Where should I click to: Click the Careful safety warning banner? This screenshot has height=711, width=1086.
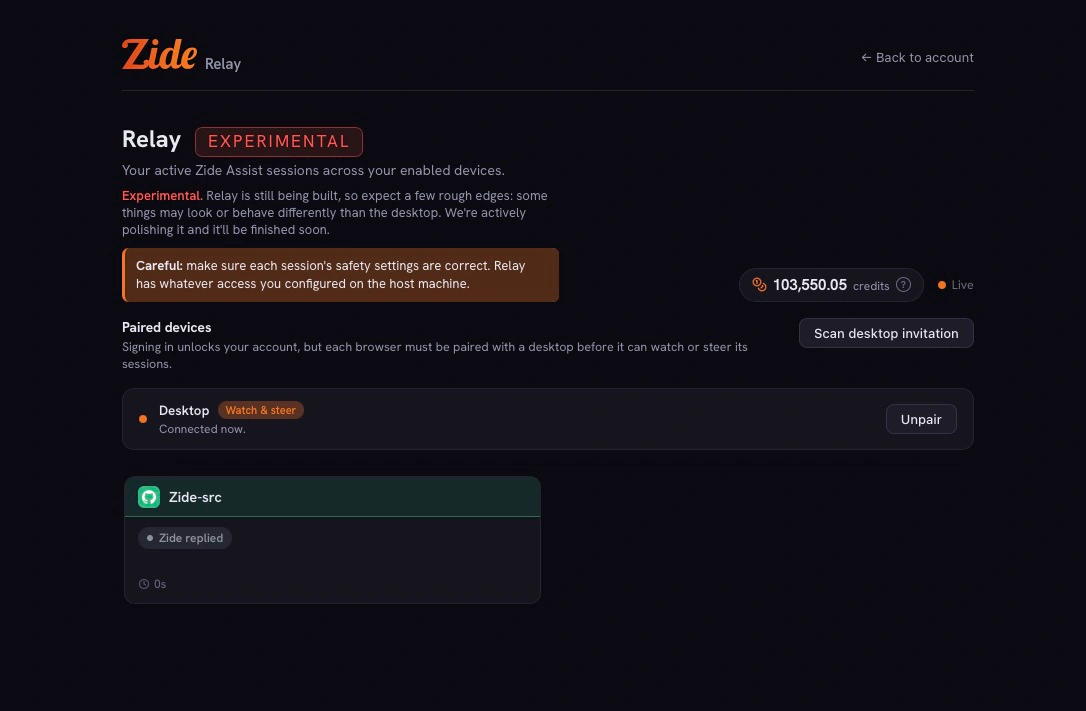point(341,275)
